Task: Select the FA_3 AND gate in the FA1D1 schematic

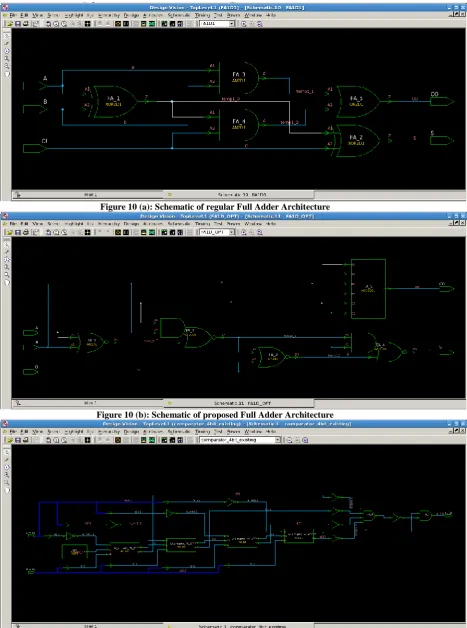Action: [239, 77]
